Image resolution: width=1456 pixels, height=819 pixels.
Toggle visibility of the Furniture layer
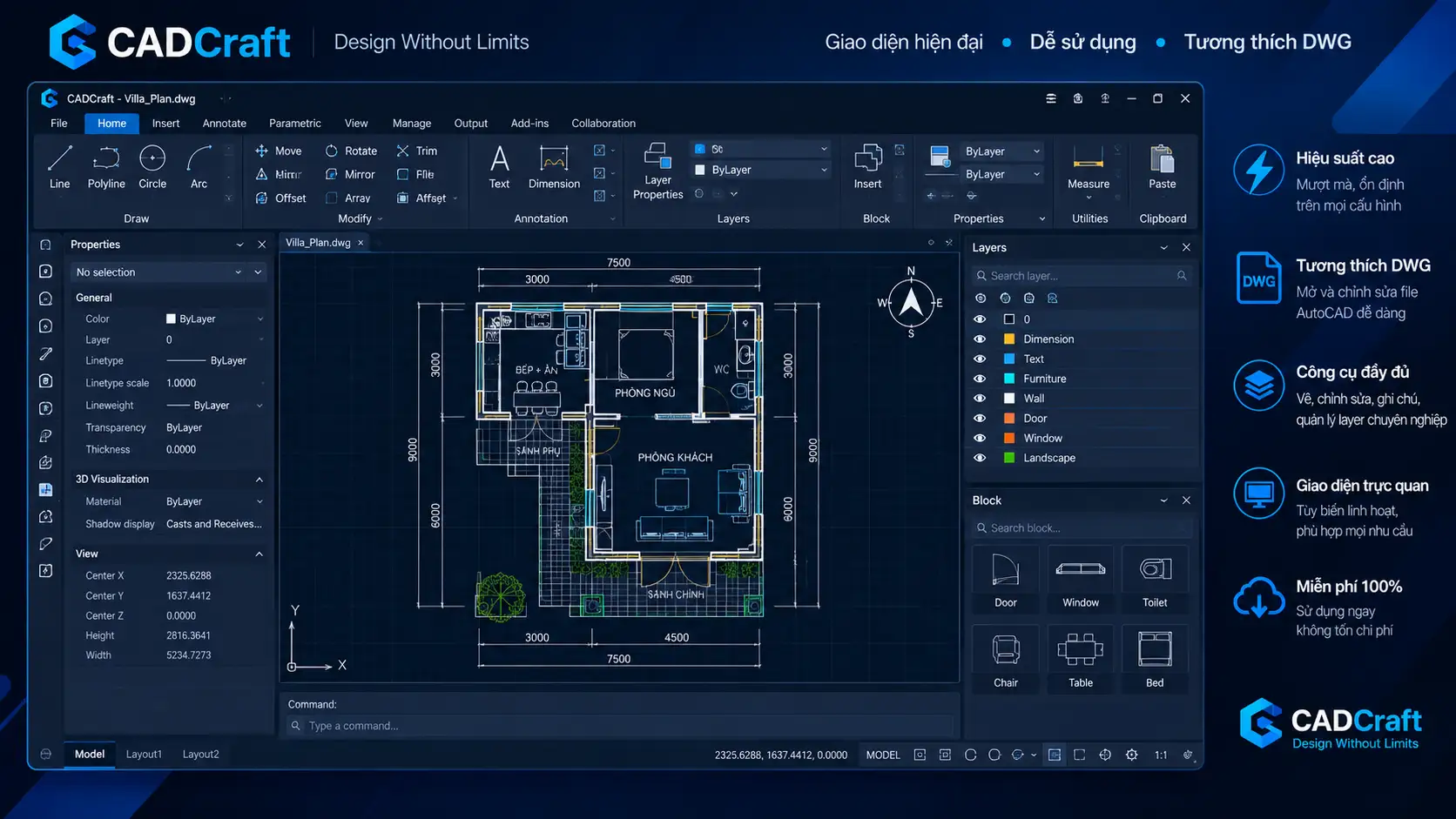980,379
